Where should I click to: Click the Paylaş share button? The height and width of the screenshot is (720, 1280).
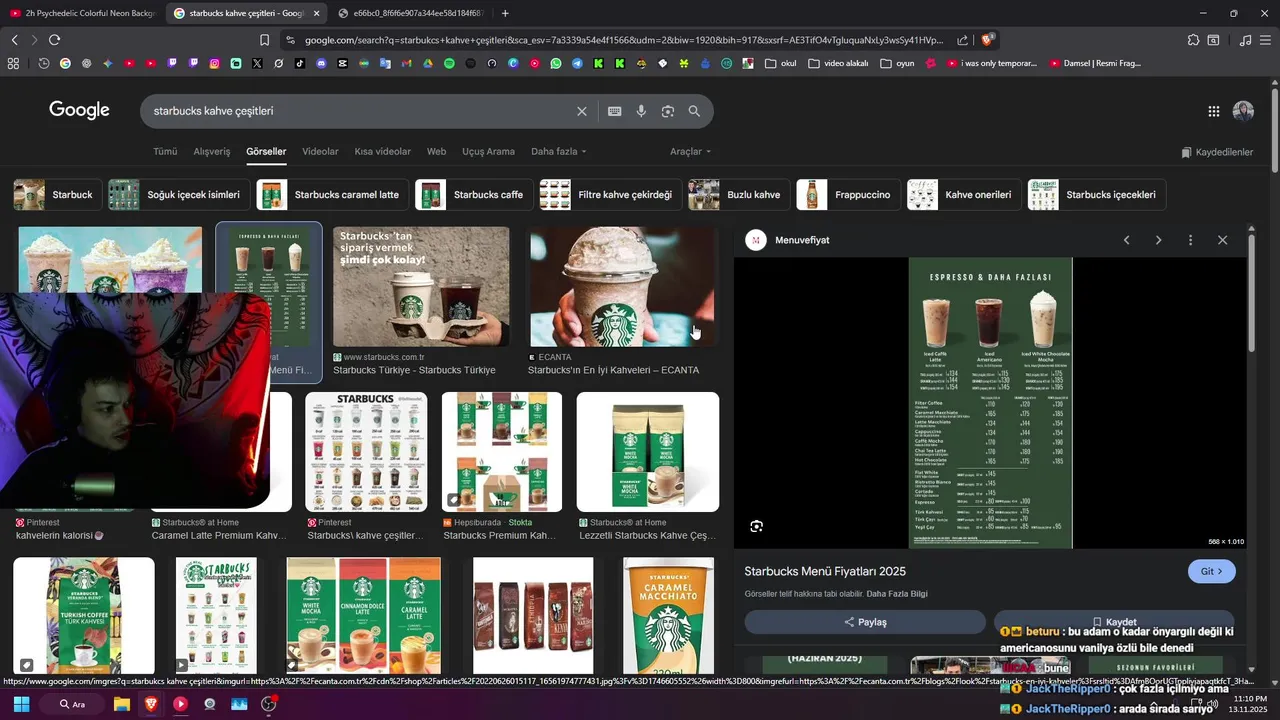(865, 622)
